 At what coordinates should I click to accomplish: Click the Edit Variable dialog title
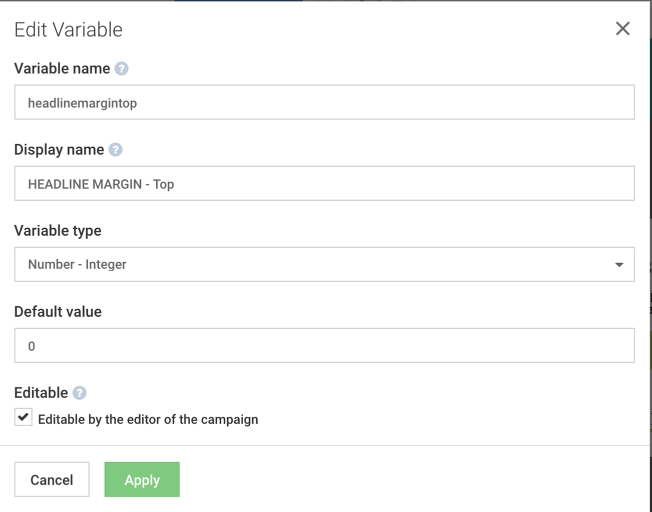68,30
